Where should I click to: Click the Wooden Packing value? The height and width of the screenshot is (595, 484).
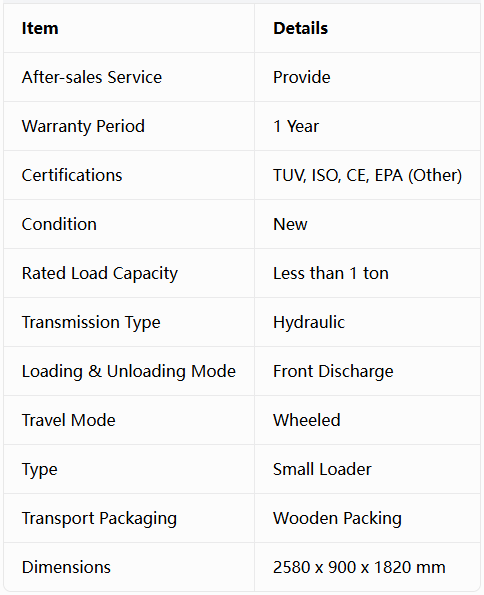point(337,518)
